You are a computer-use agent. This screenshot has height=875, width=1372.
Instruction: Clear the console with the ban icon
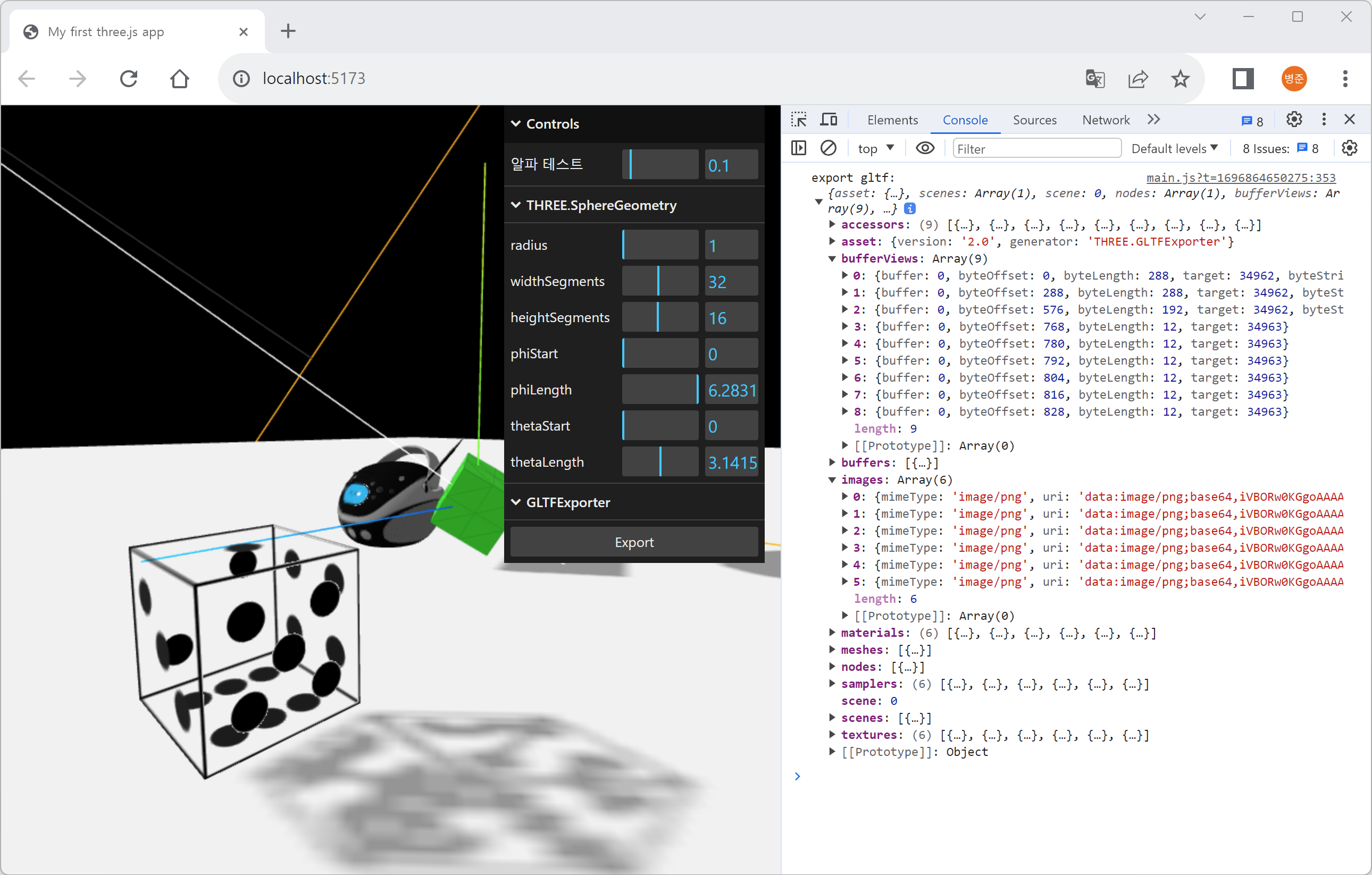tap(828, 148)
